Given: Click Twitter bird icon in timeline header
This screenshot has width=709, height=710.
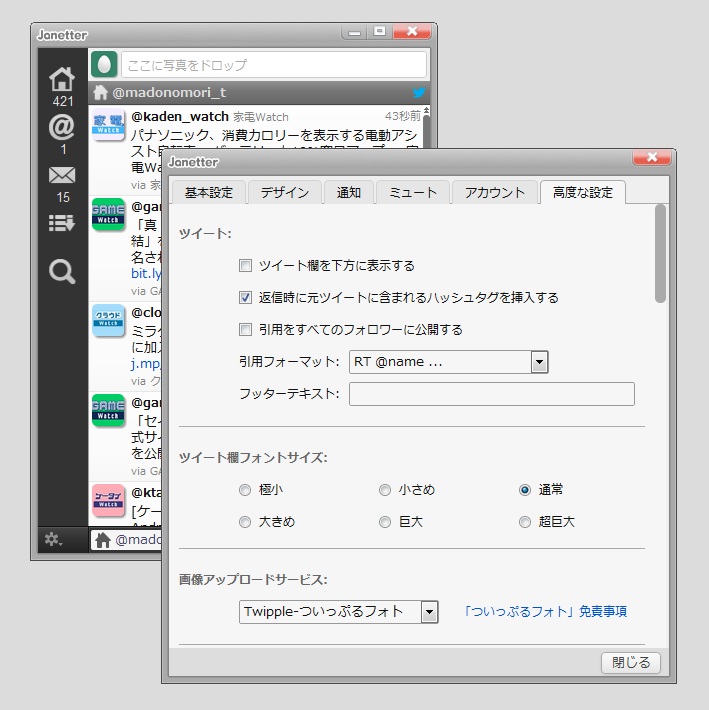Looking at the screenshot, I should (x=419, y=92).
